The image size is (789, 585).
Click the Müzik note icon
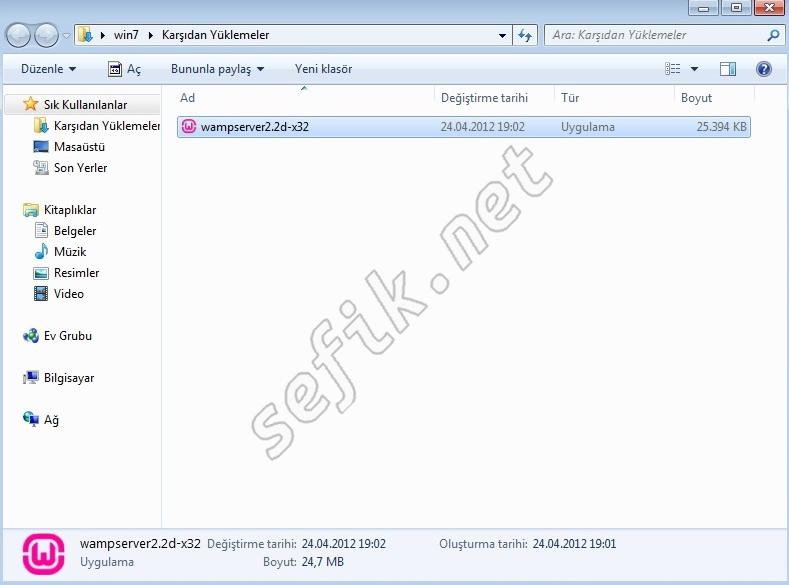click(x=41, y=251)
